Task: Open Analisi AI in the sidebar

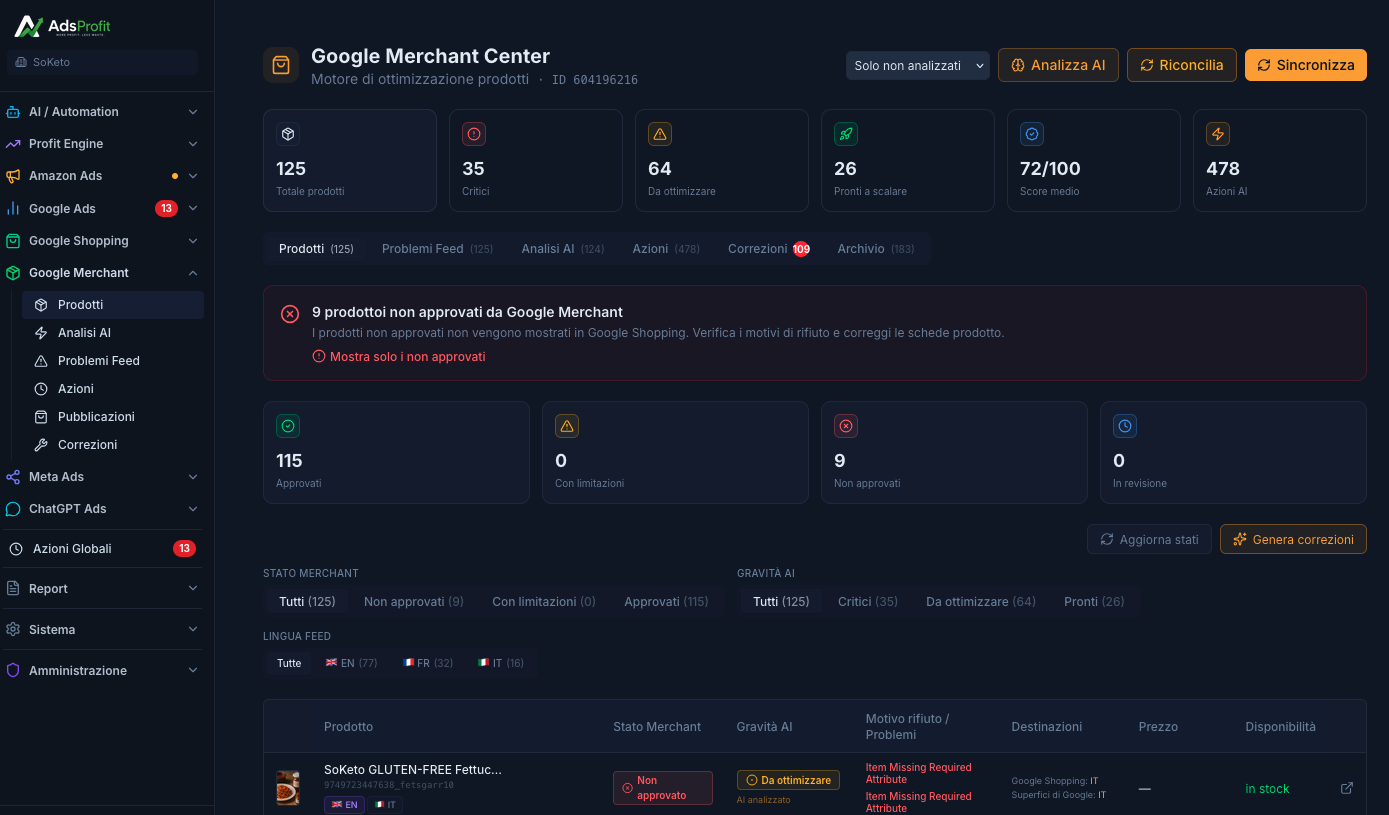Action: click(x=84, y=333)
